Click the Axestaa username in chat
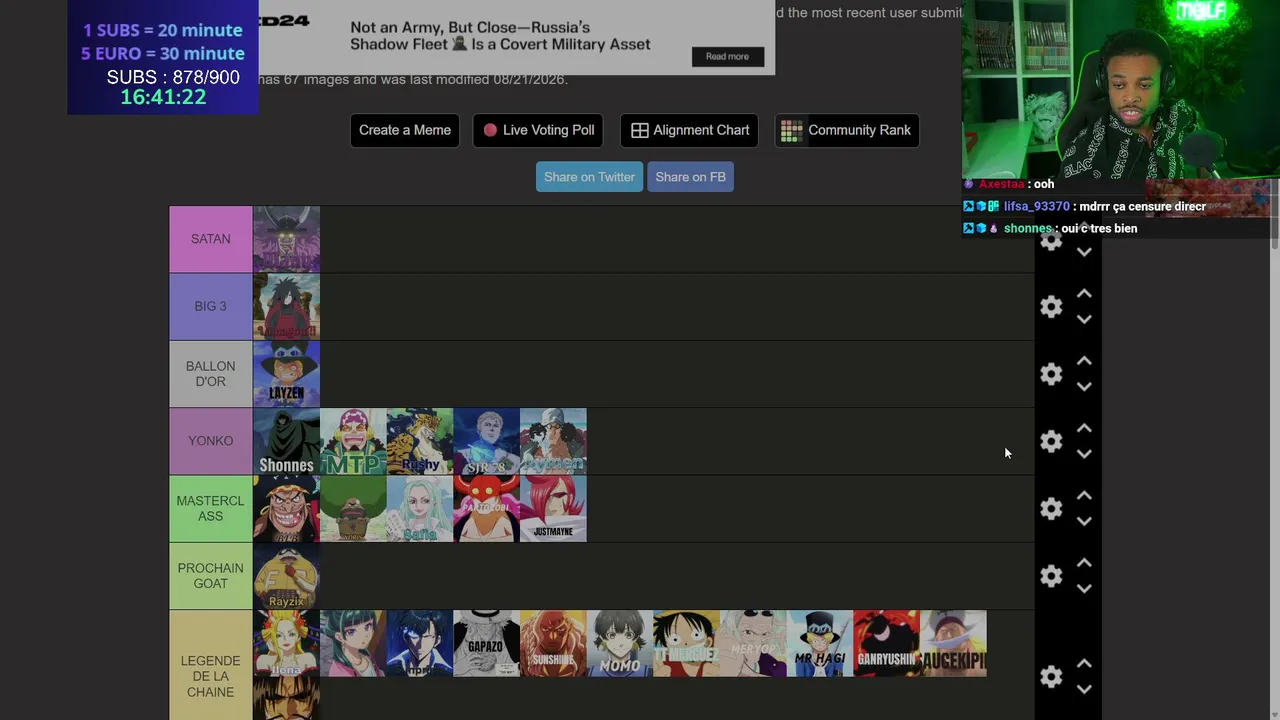This screenshot has height=720, width=1280. [1002, 184]
